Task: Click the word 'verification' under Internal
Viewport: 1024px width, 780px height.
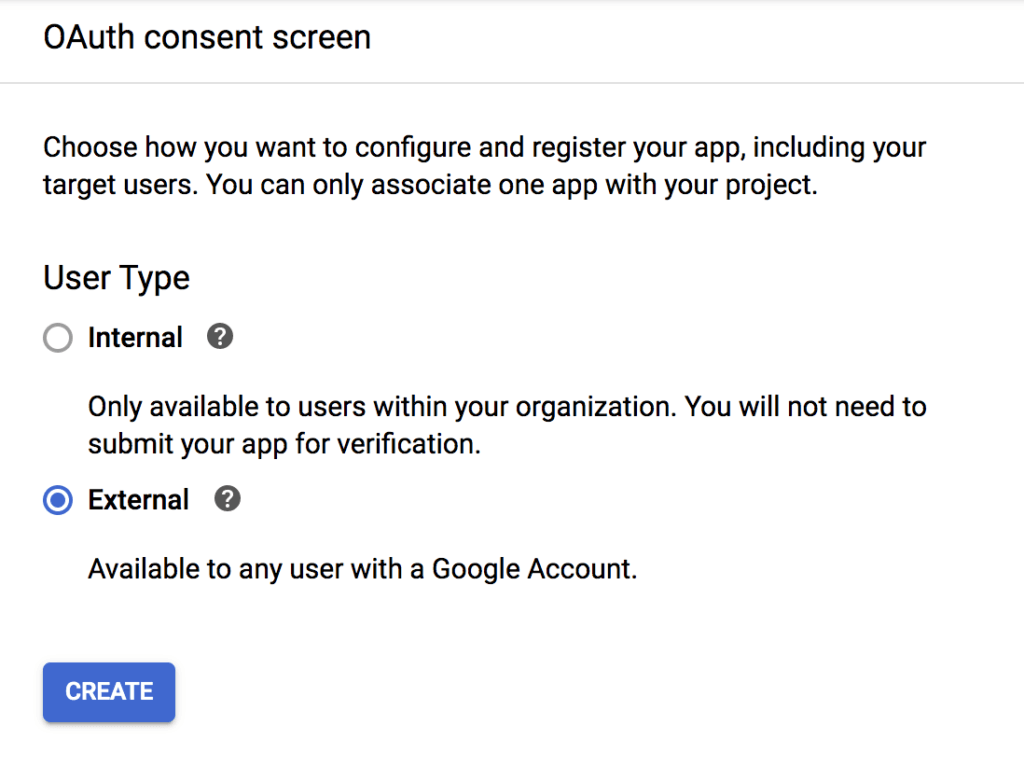Action: [x=412, y=444]
